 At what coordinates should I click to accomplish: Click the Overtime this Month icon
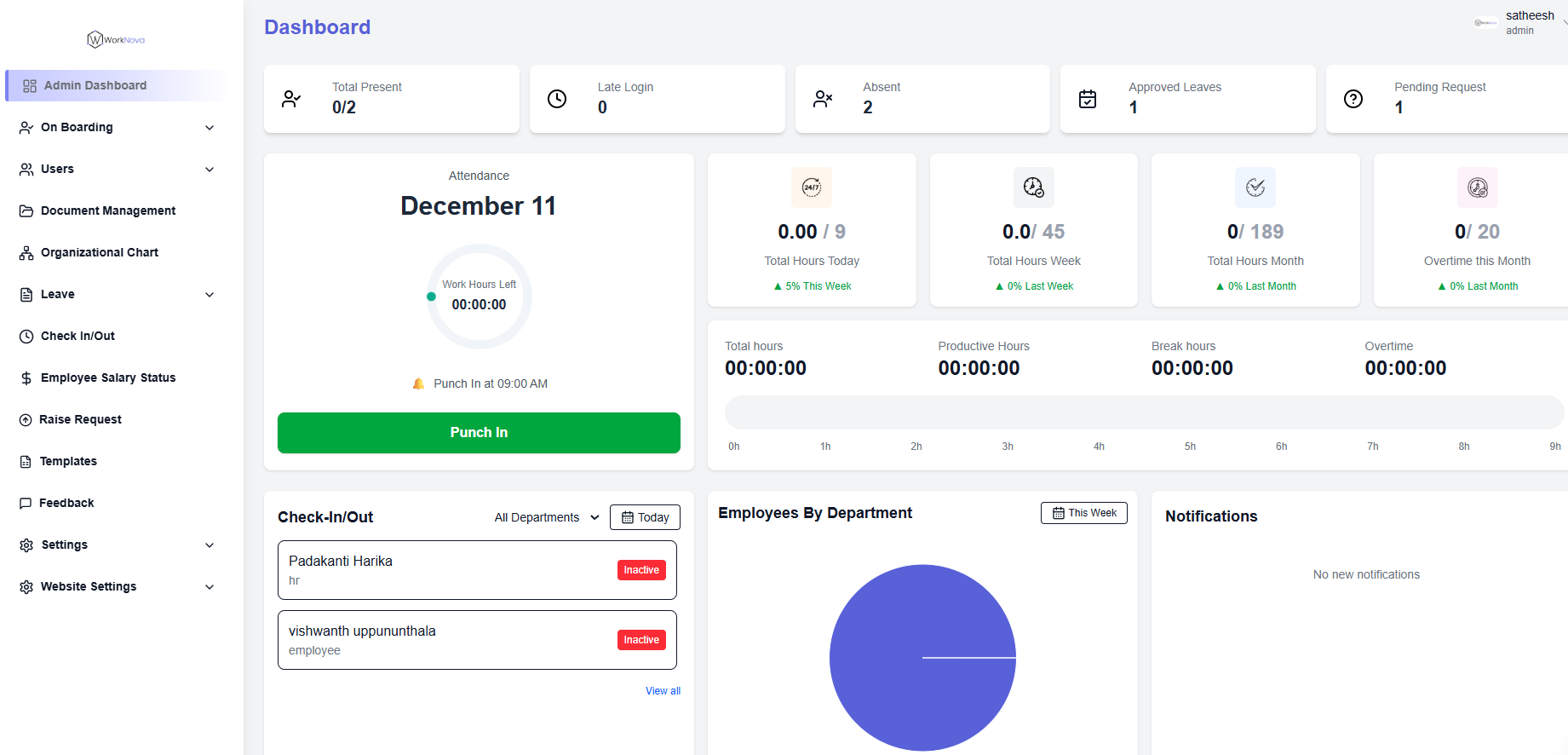1477,187
